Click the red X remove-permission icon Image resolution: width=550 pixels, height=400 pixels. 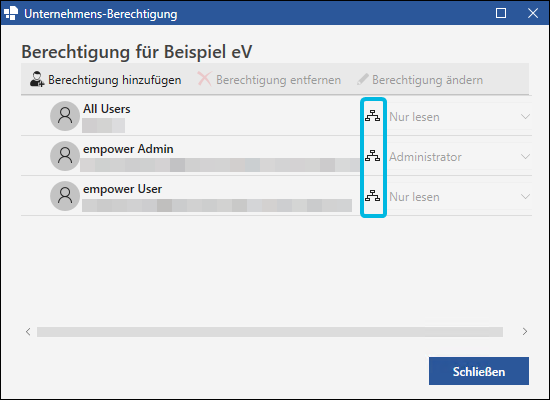[204, 79]
